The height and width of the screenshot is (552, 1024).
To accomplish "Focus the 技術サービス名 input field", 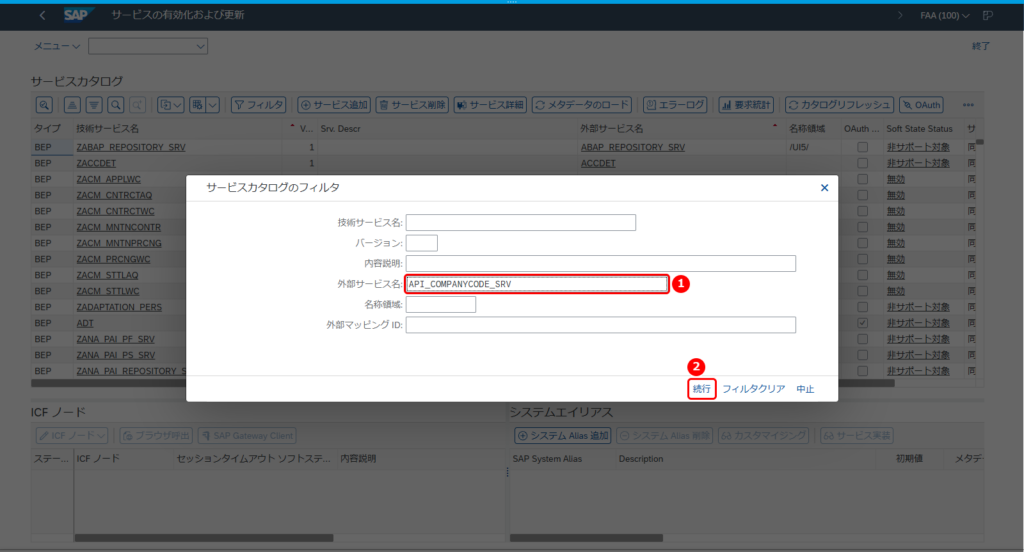I will tap(520, 223).
